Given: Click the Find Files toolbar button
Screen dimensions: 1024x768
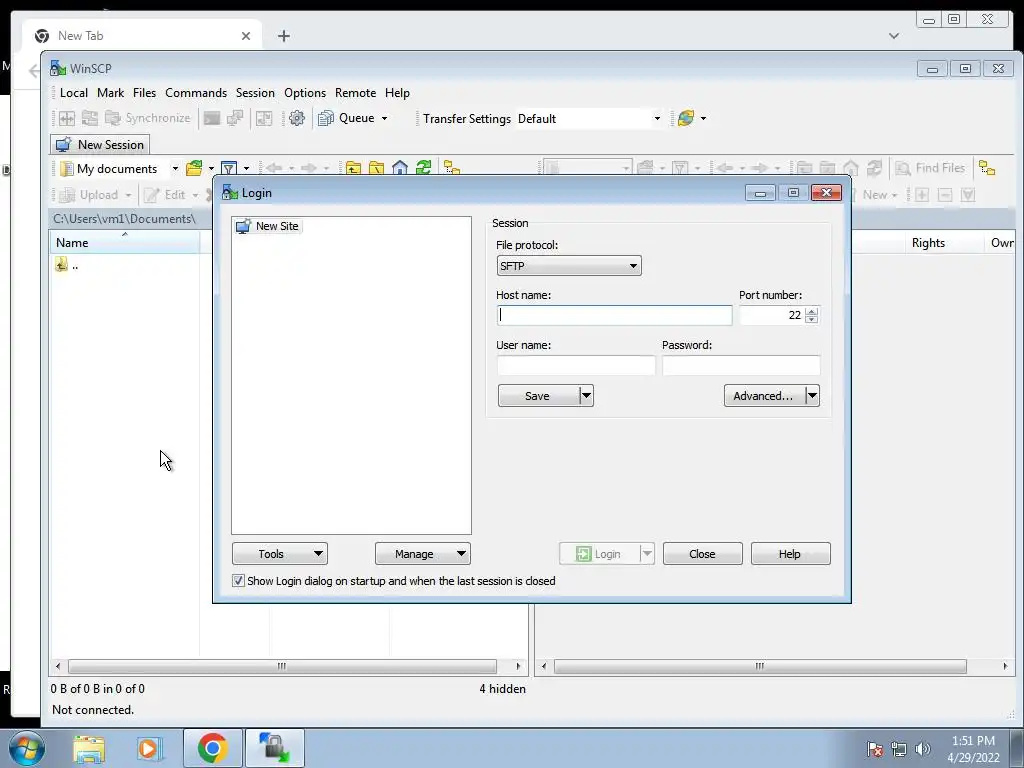Looking at the screenshot, I should pos(930,168).
